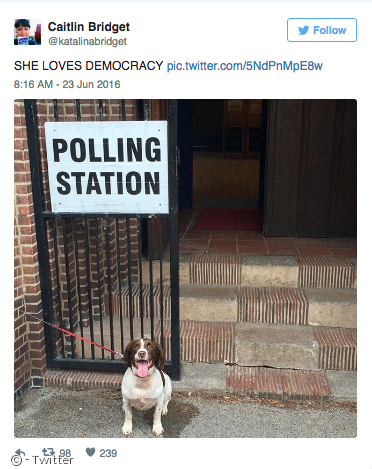The image size is (372, 469).
Task: Open Caitlin Bridget's profile avatar
Action: 27,32
